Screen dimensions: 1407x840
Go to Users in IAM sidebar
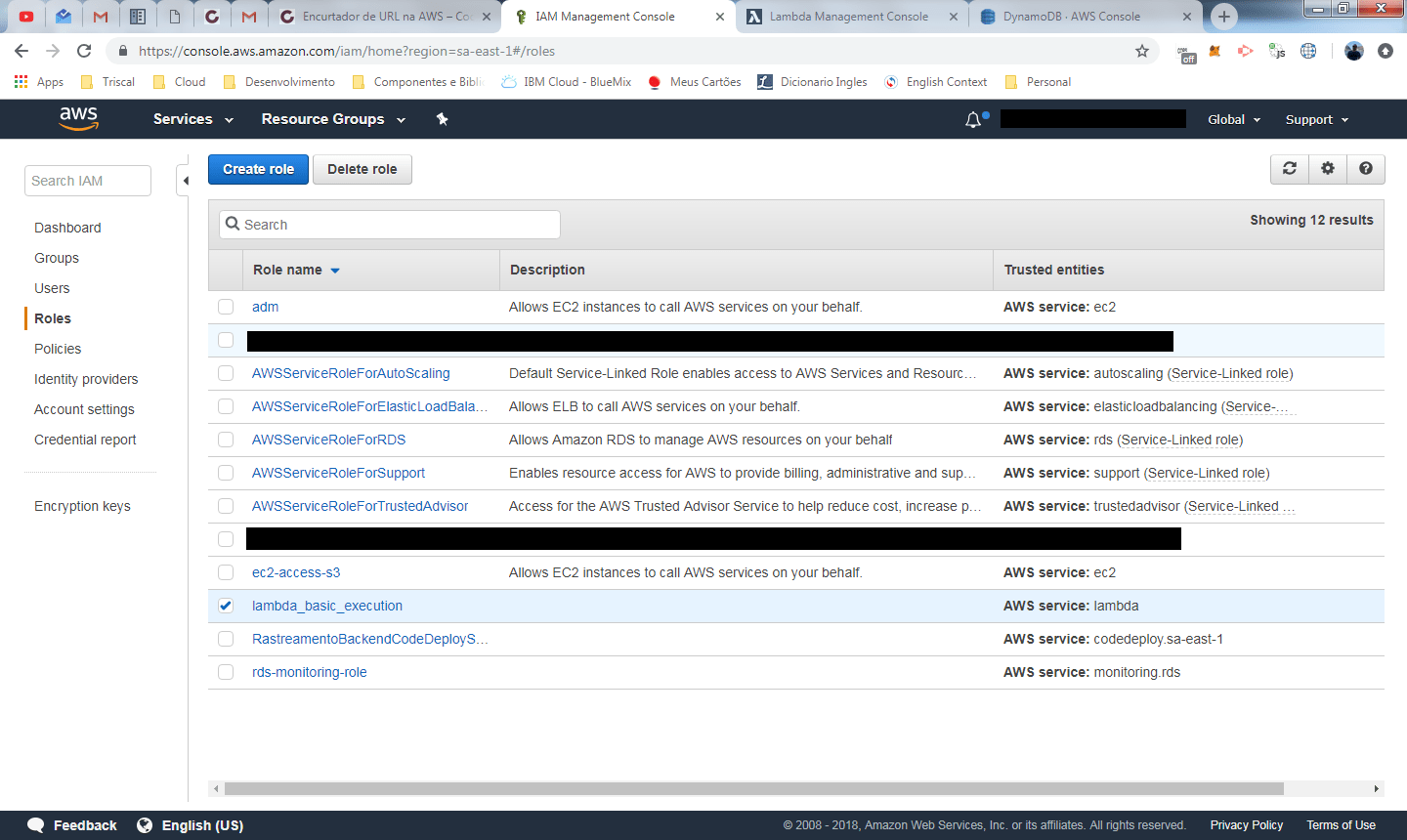(x=52, y=288)
